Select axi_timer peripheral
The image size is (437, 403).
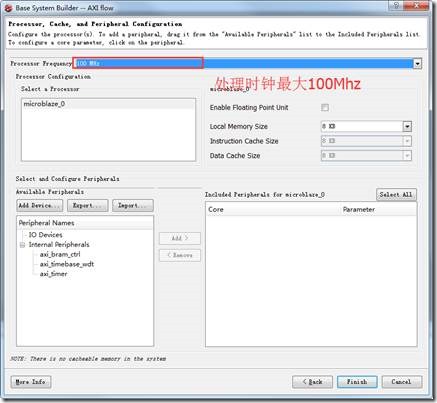click(53, 274)
